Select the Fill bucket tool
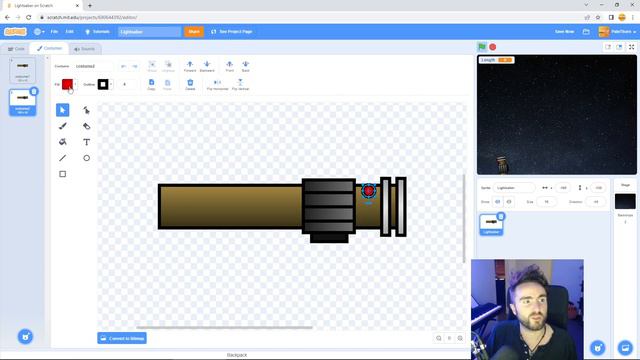Screen dimensions: 640x360 tap(62, 142)
